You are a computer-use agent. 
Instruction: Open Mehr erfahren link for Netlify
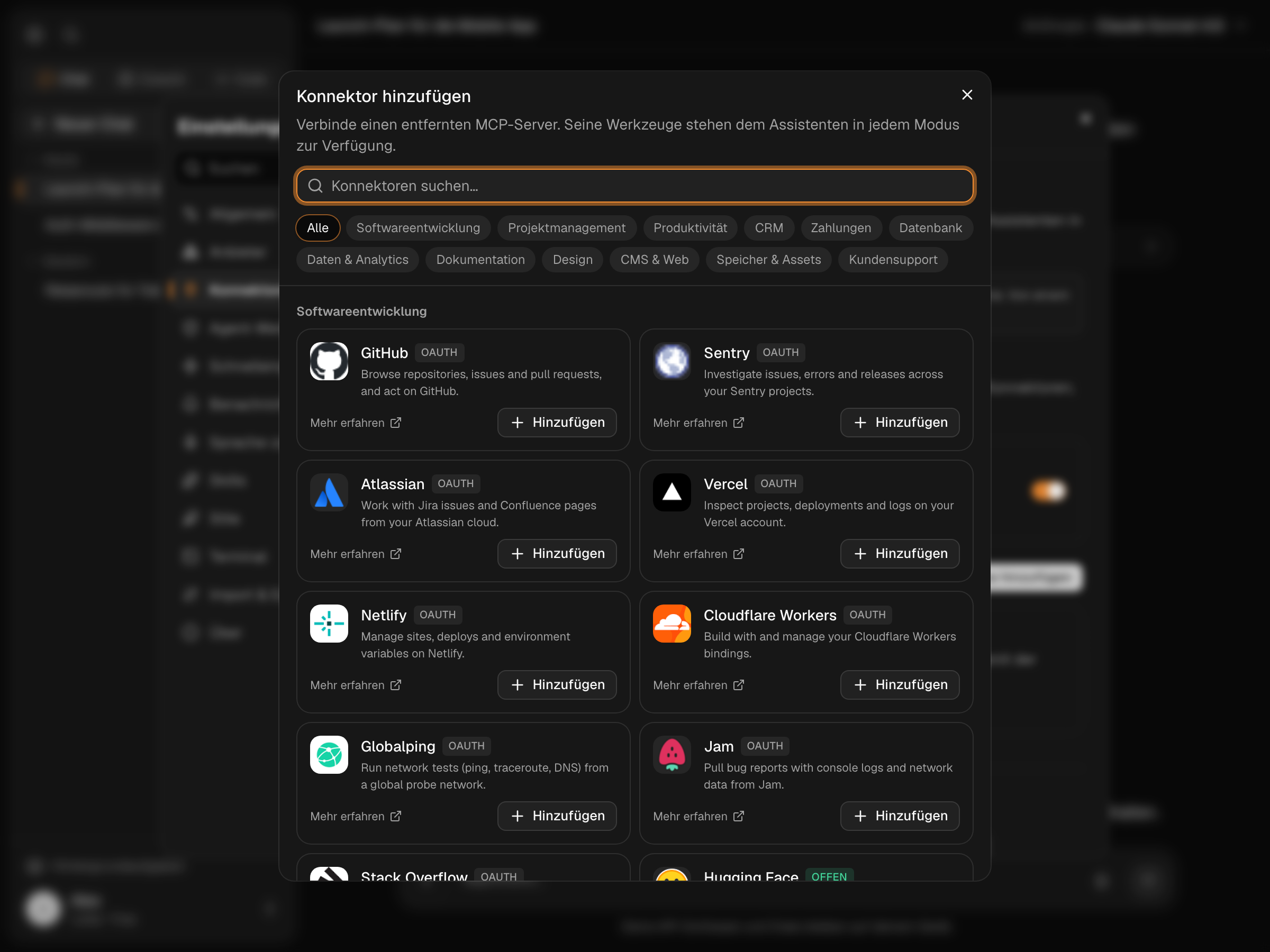(x=356, y=685)
